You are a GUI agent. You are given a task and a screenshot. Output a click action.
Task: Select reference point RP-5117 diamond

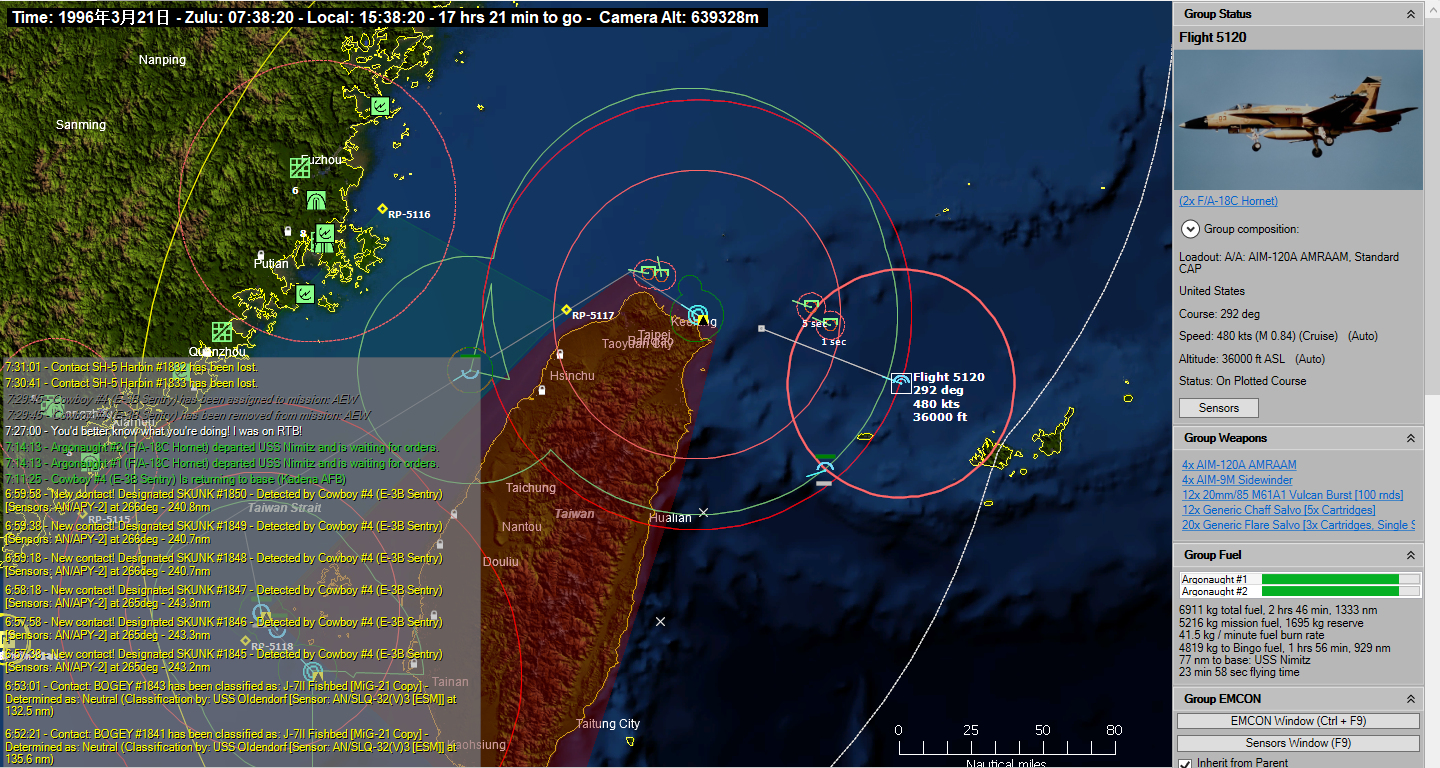click(x=566, y=310)
